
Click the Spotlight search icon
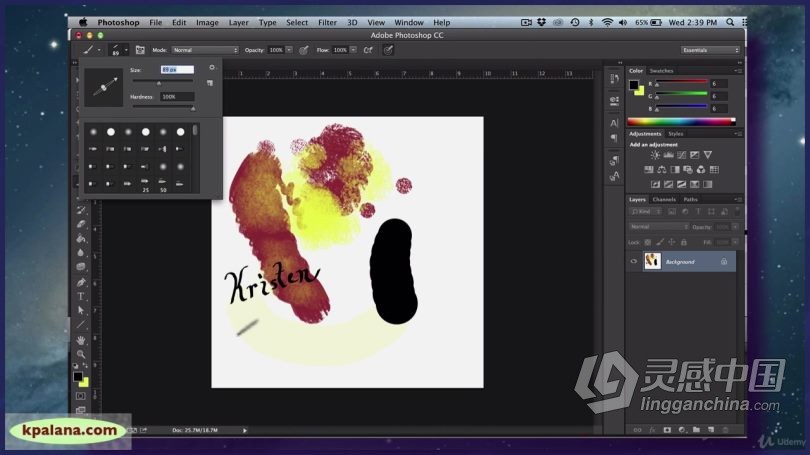[x=730, y=22]
